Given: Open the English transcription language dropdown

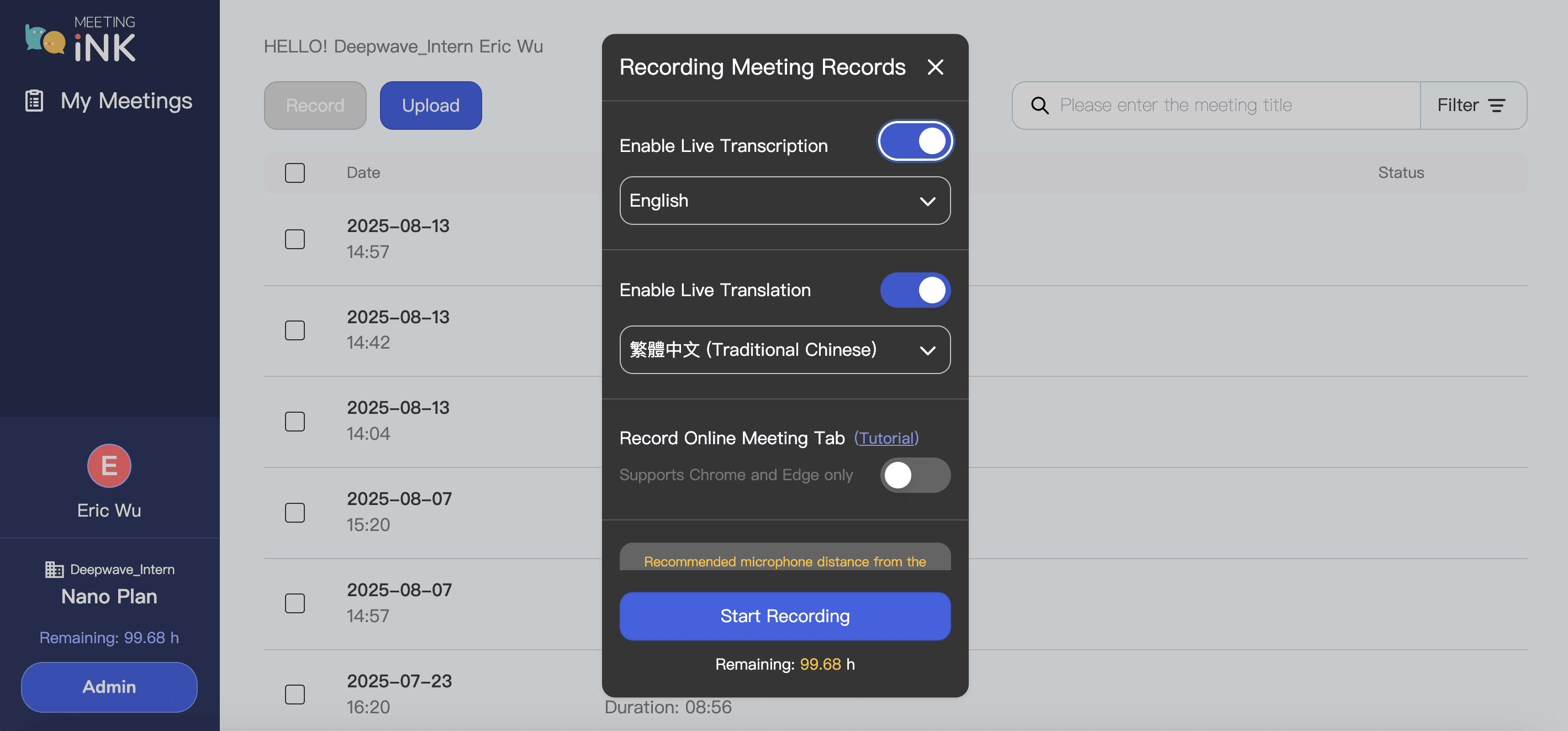Looking at the screenshot, I should [784, 201].
